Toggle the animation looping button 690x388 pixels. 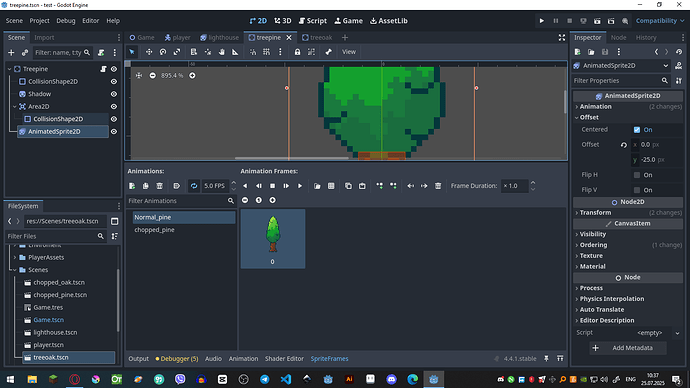[x=194, y=186]
